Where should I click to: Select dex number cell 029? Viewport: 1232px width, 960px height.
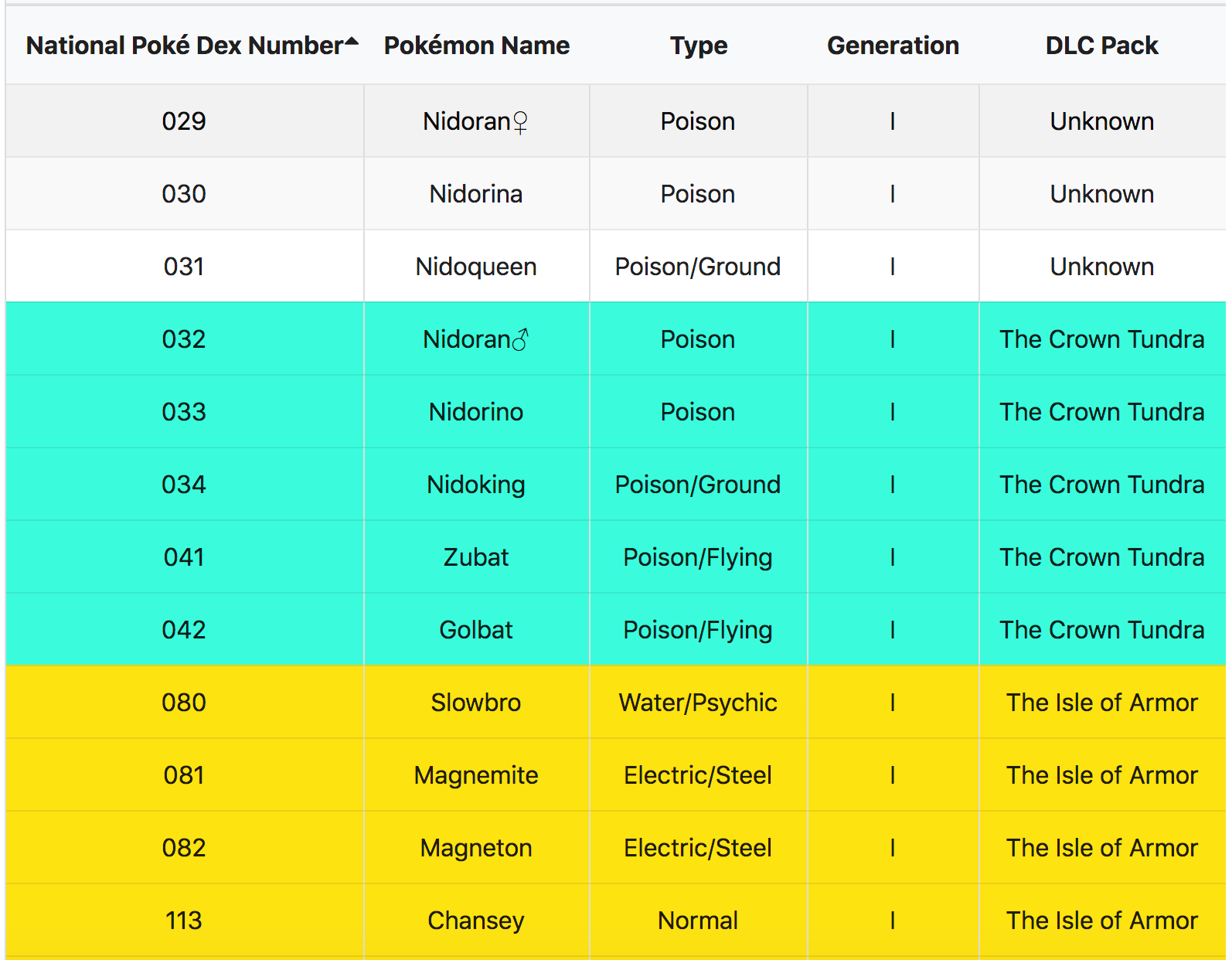pos(184,121)
